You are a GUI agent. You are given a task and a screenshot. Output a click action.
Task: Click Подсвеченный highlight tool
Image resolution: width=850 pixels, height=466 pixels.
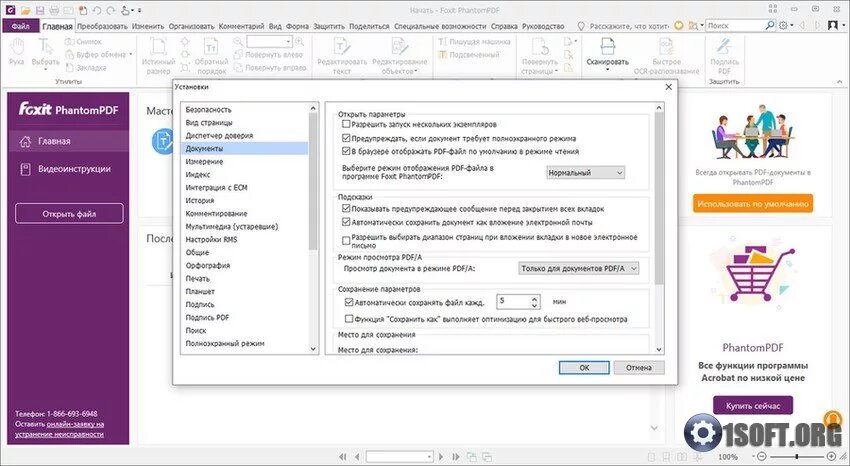pos(469,55)
